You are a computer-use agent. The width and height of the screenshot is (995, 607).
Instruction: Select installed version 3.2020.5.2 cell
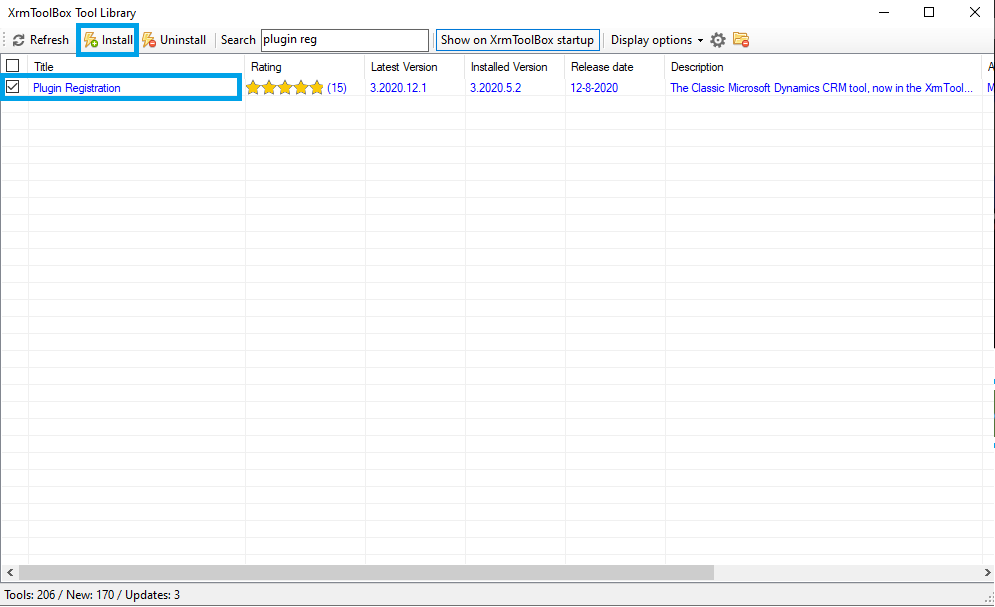click(x=496, y=88)
